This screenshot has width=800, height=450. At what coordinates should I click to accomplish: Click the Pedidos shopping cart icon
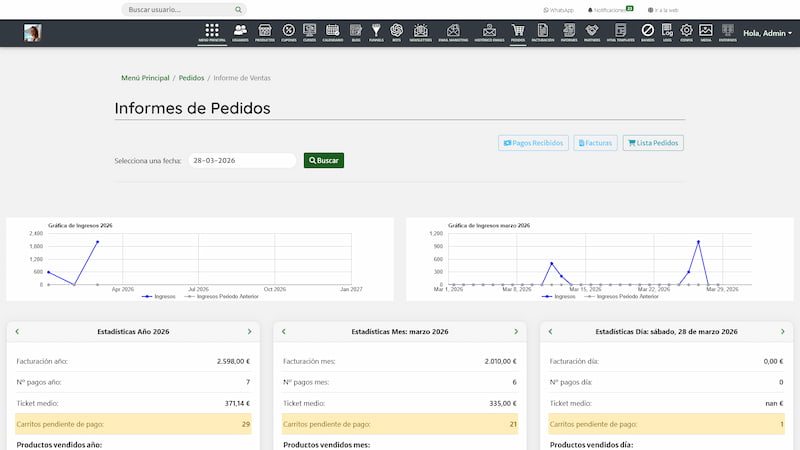click(517, 32)
